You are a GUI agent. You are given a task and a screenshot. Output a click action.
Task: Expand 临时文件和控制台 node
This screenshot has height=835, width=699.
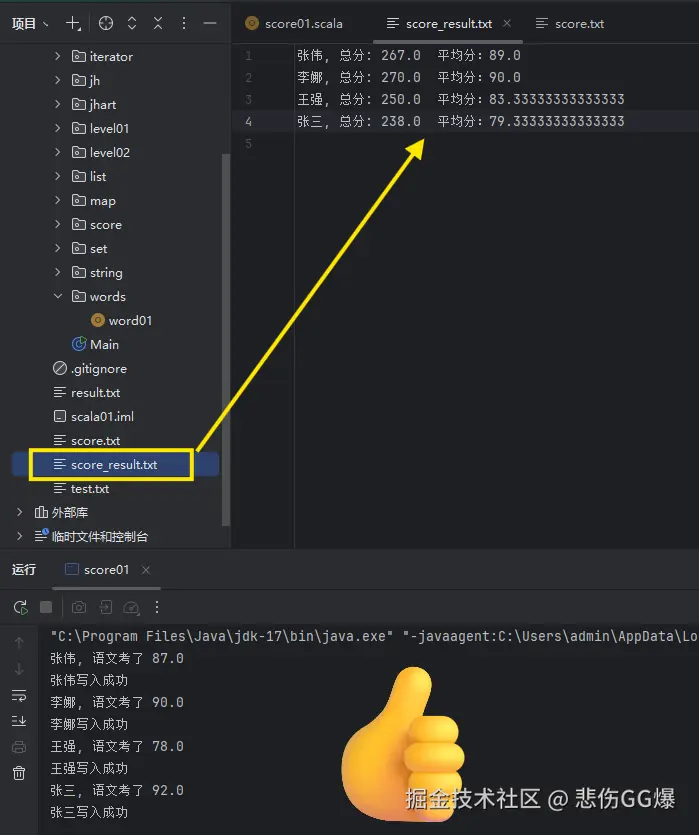click(x=20, y=536)
